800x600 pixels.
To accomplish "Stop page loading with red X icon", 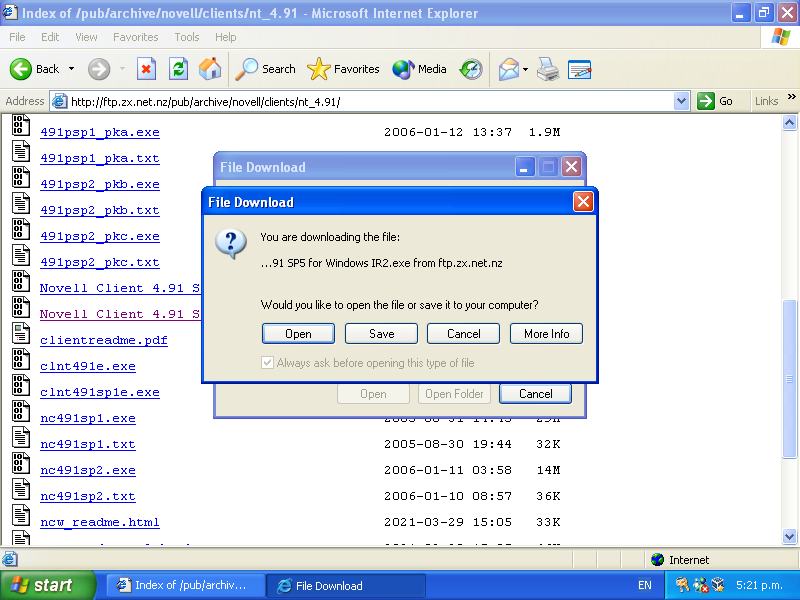I will [146, 69].
